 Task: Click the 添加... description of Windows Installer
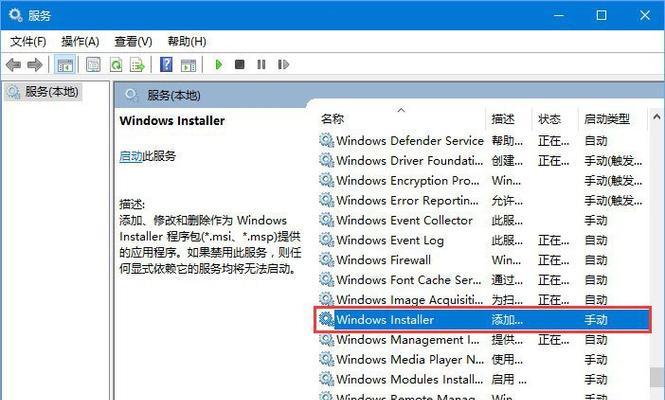click(507, 320)
